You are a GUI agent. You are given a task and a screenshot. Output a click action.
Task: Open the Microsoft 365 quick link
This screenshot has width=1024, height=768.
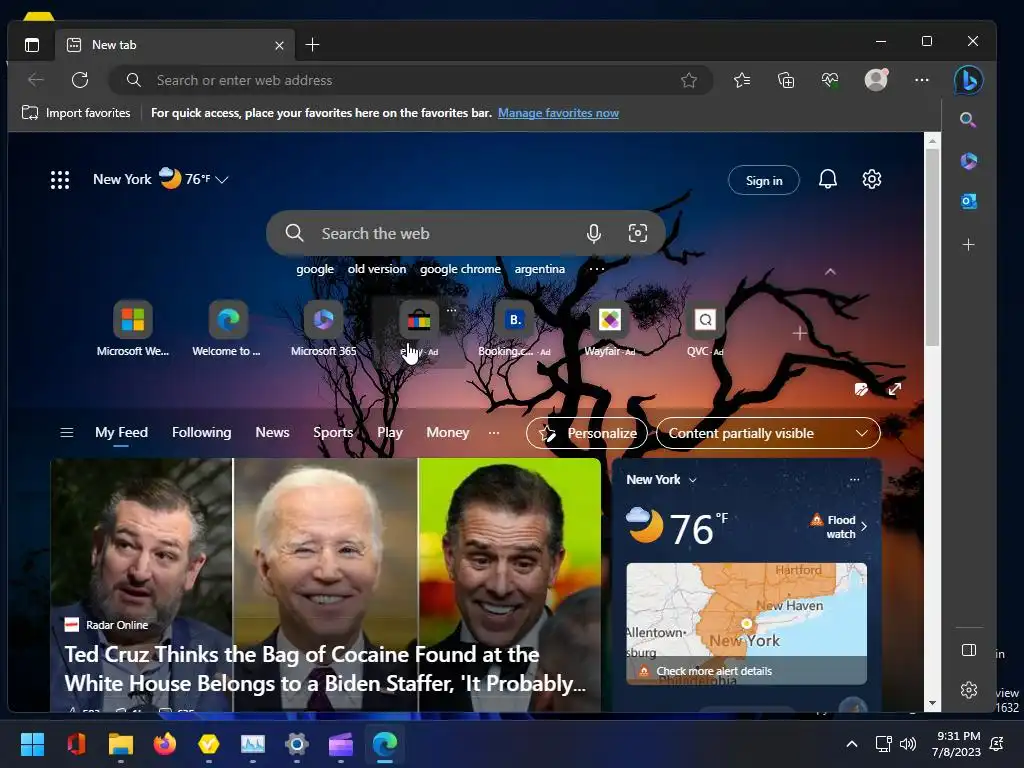tap(323, 329)
